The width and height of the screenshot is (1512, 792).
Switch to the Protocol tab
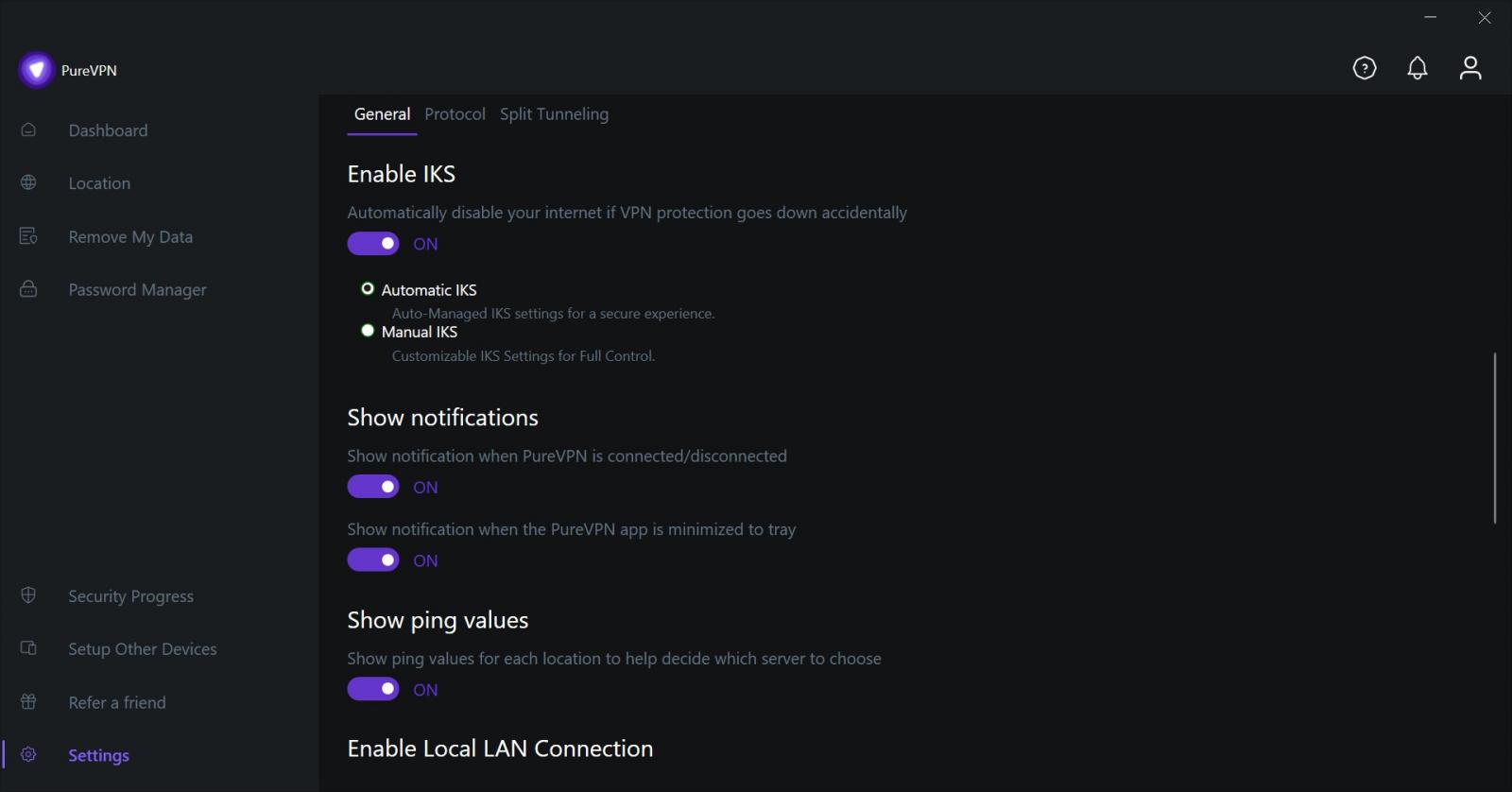click(455, 113)
